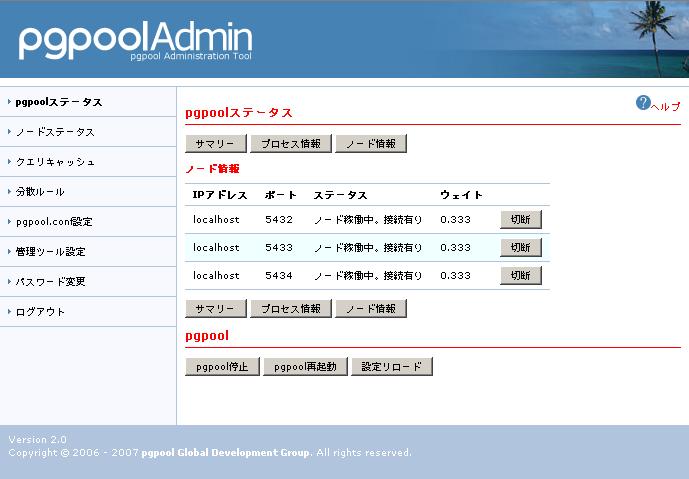
Task: Select port value 5433 in table
Action: coord(279,247)
